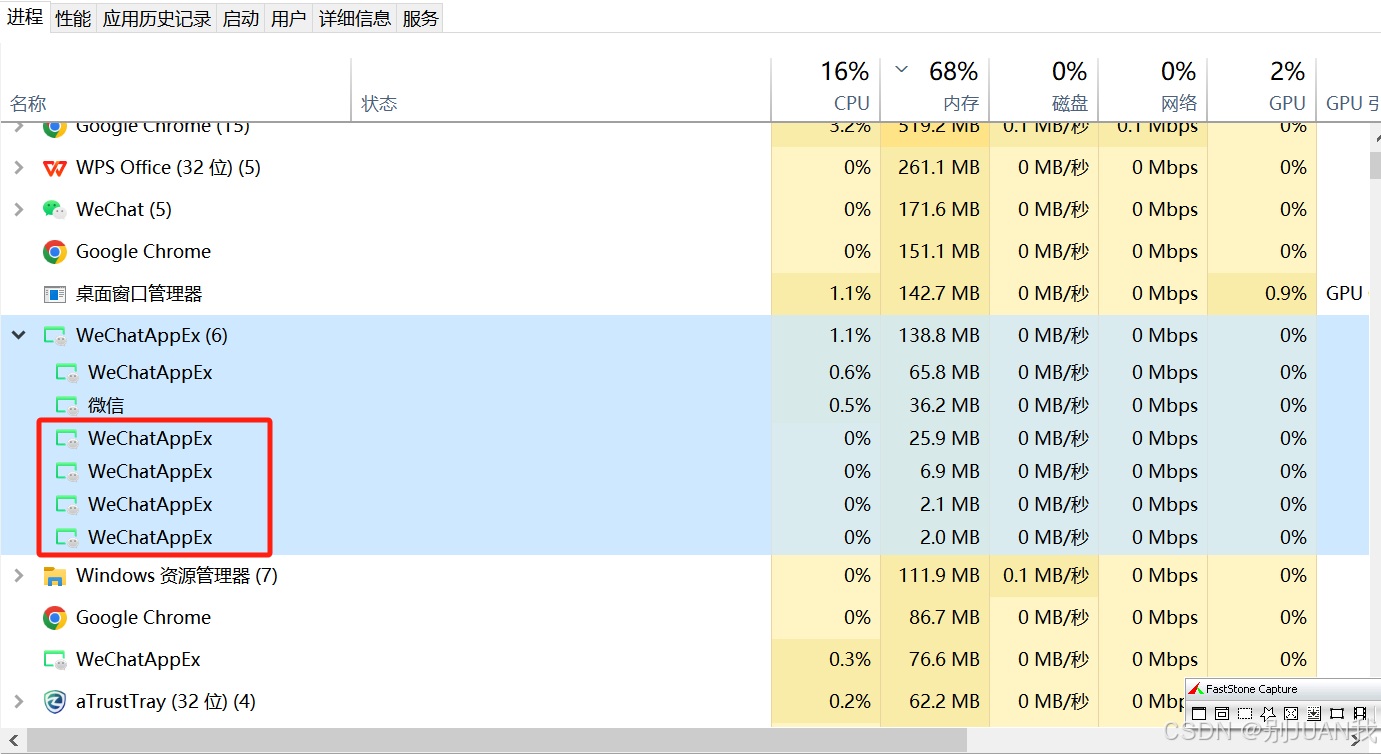The image size is (1381, 754).
Task: Expand the WeChat (5) process group
Action: coord(18,209)
